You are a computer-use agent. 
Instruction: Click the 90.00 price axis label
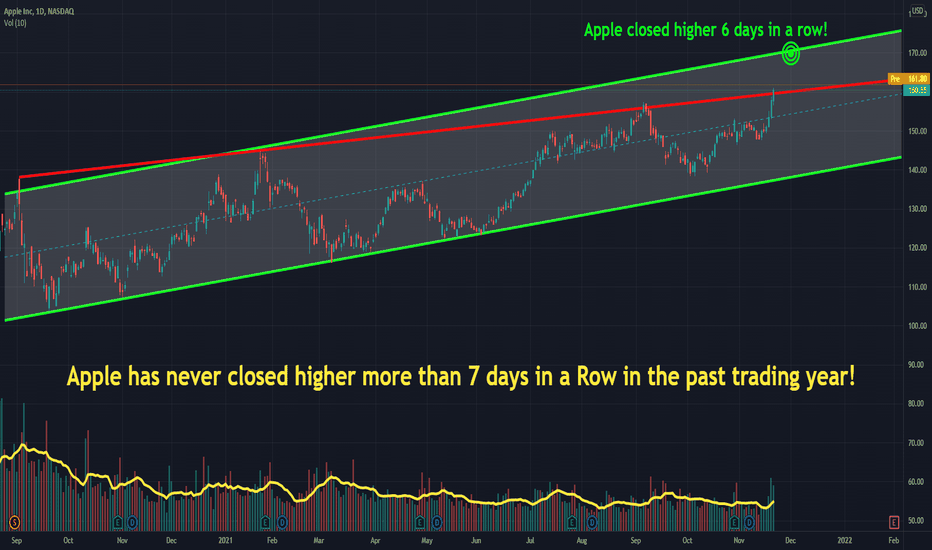[x=917, y=364]
